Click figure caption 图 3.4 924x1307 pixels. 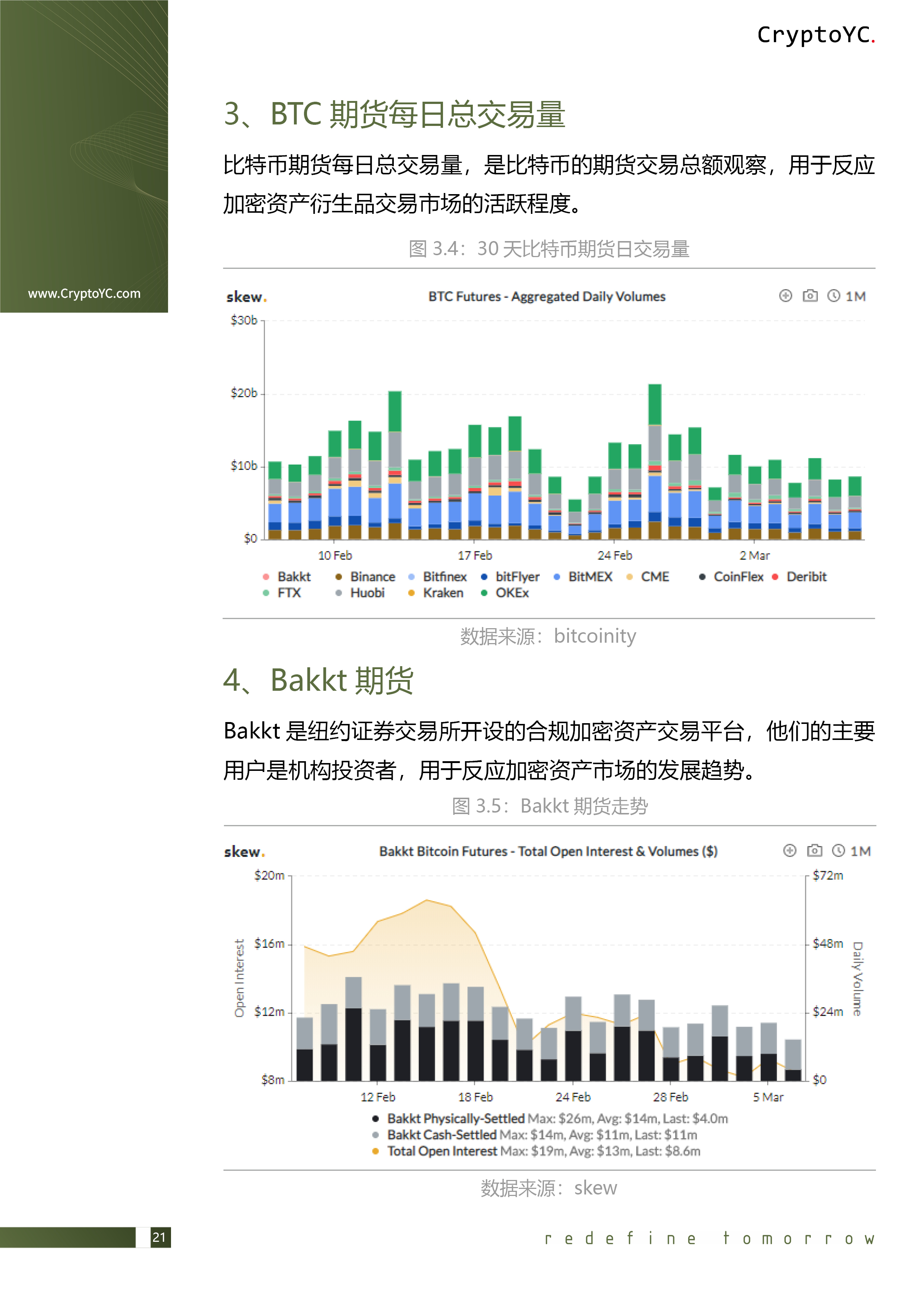pos(549,249)
